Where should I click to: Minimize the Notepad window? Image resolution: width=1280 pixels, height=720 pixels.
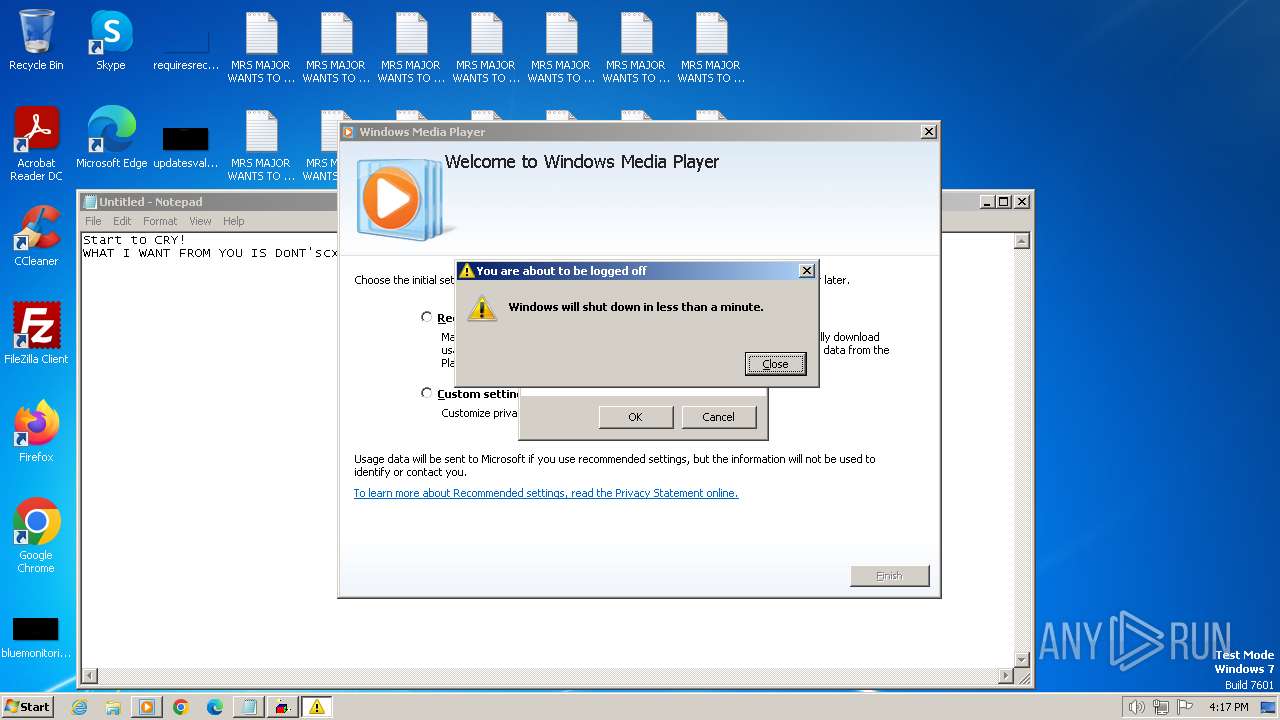coord(988,201)
